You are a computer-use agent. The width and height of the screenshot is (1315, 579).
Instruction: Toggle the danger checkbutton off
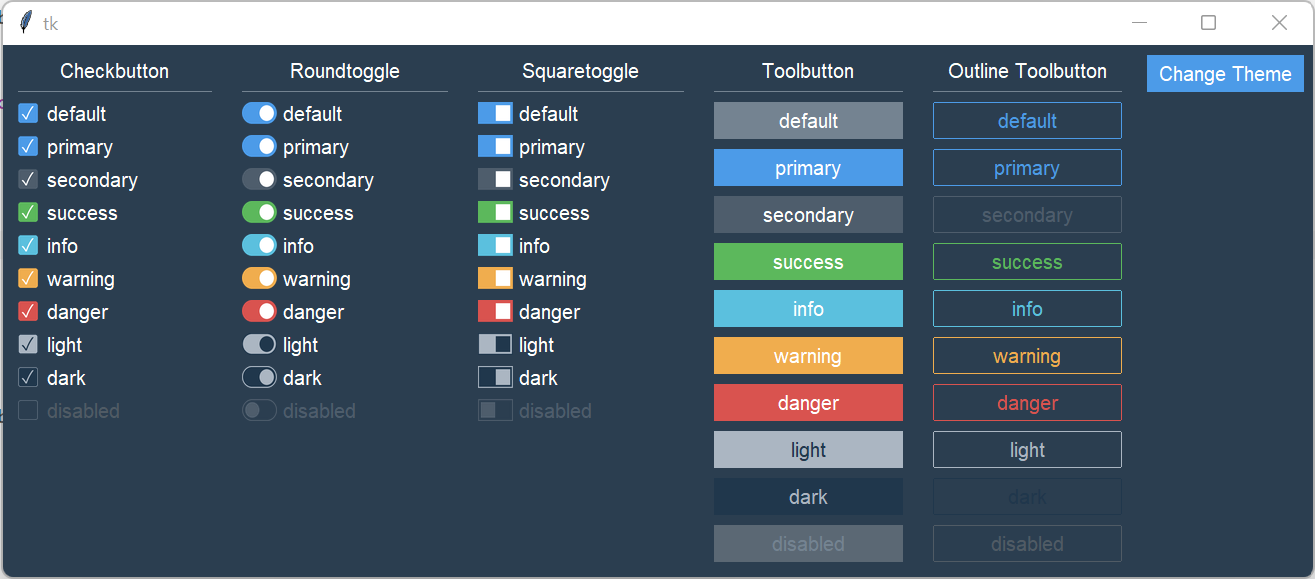28,311
